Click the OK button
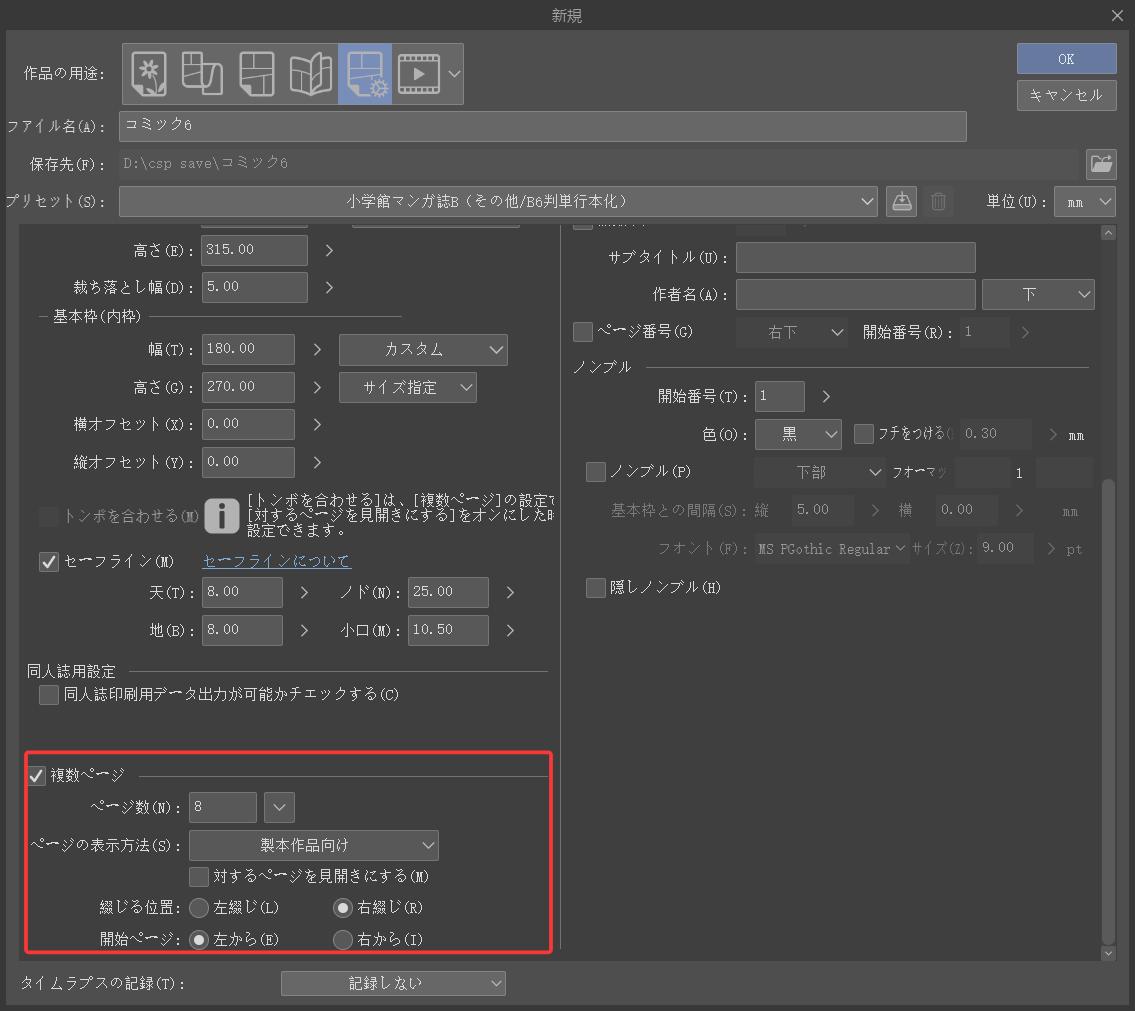Viewport: 1135px width, 1011px height. coord(1066,59)
